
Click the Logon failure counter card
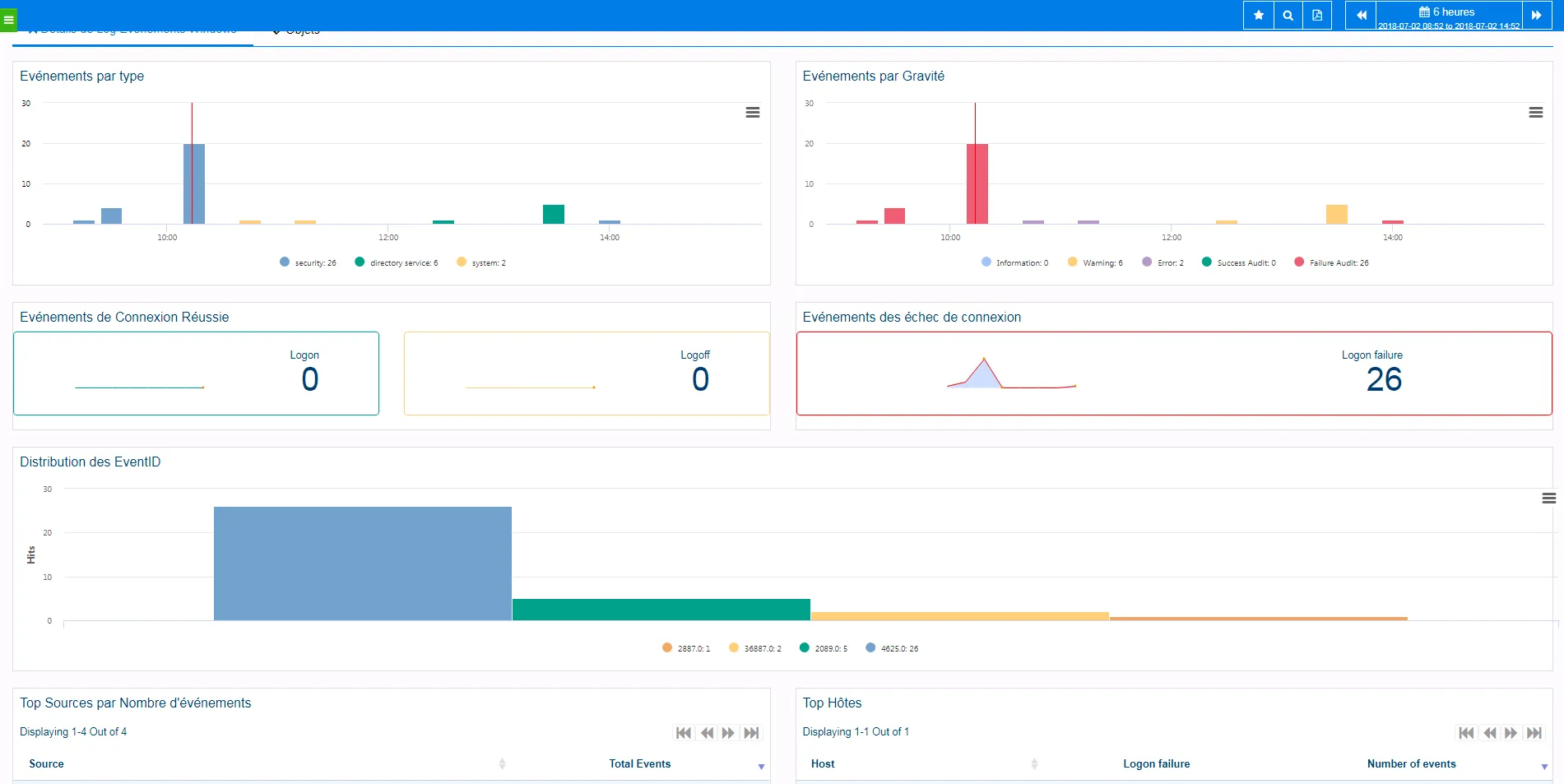coord(1173,373)
